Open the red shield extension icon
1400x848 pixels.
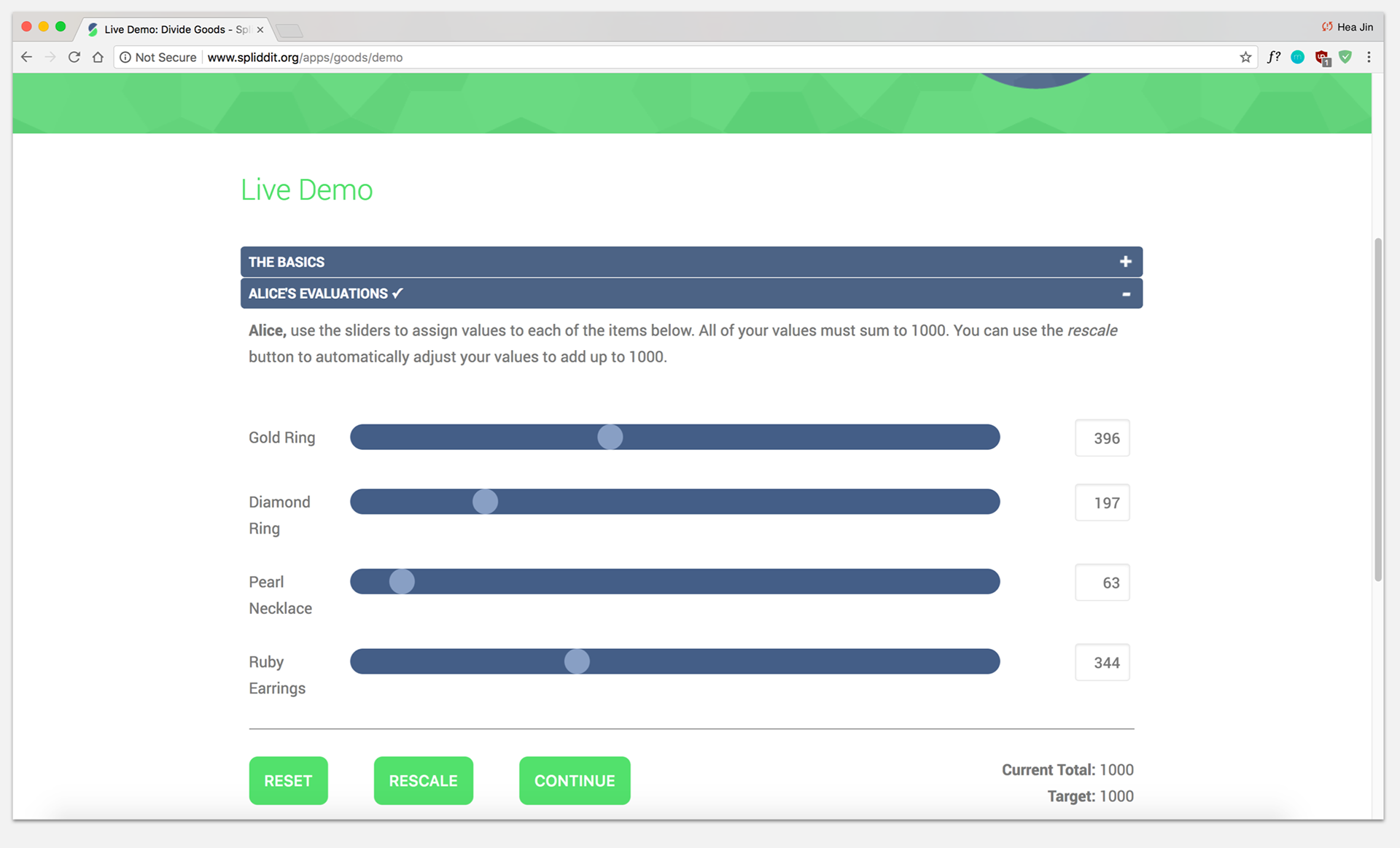coord(1322,58)
